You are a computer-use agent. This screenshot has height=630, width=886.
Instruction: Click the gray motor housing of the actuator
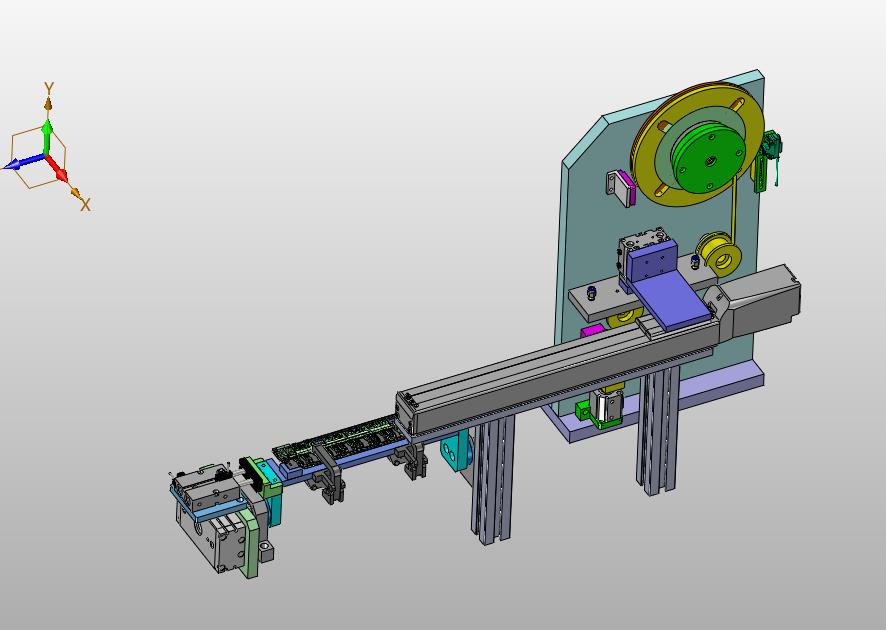click(x=760, y=302)
